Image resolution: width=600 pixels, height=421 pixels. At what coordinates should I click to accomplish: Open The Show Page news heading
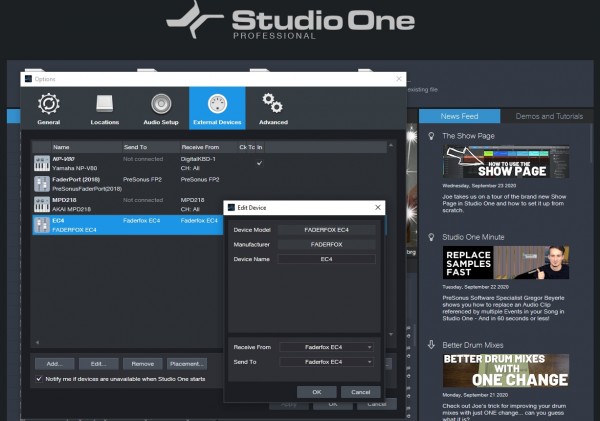[468, 136]
